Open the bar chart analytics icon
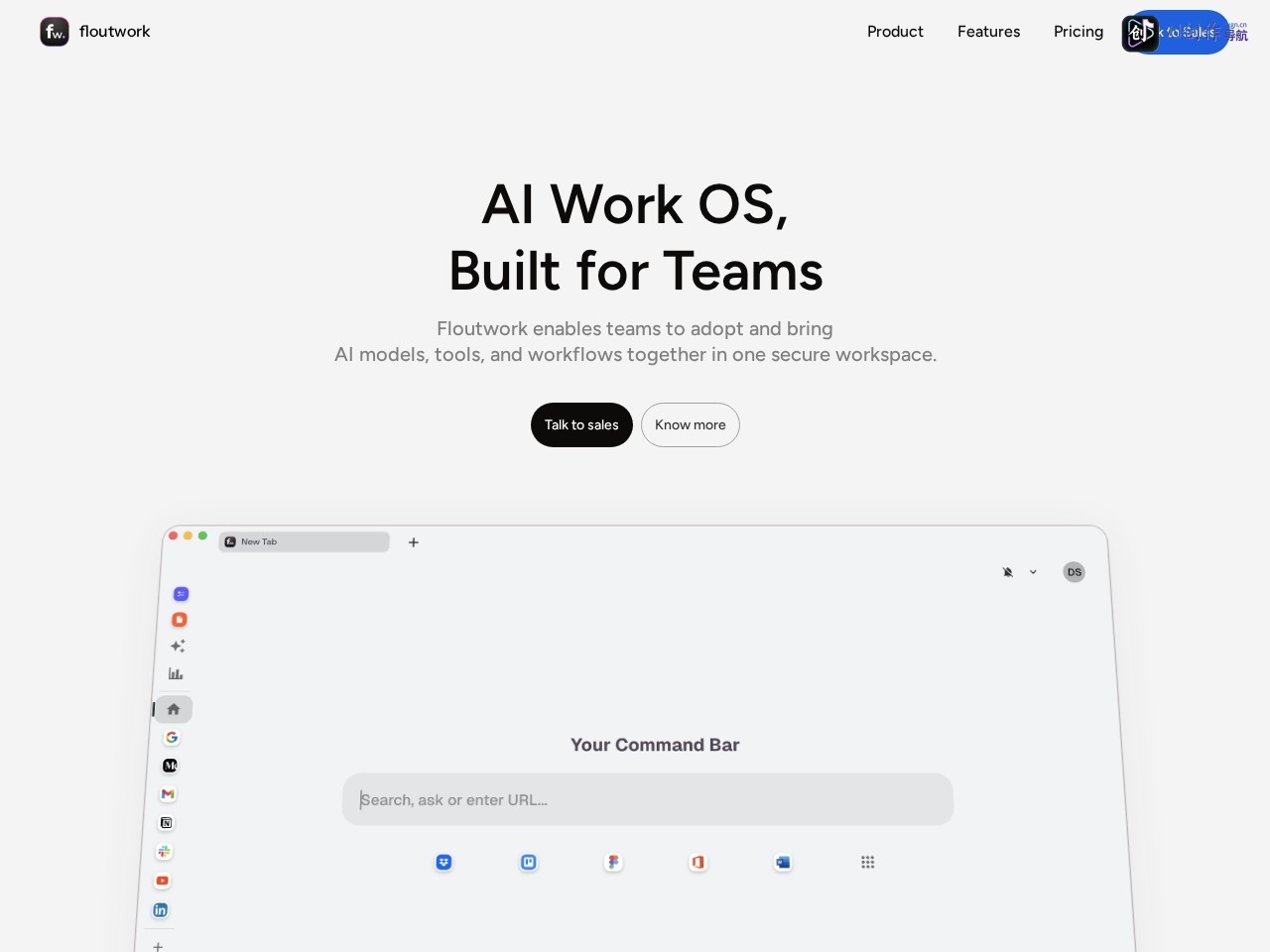Image resolution: width=1270 pixels, height=952 pixels. [176, 673]
